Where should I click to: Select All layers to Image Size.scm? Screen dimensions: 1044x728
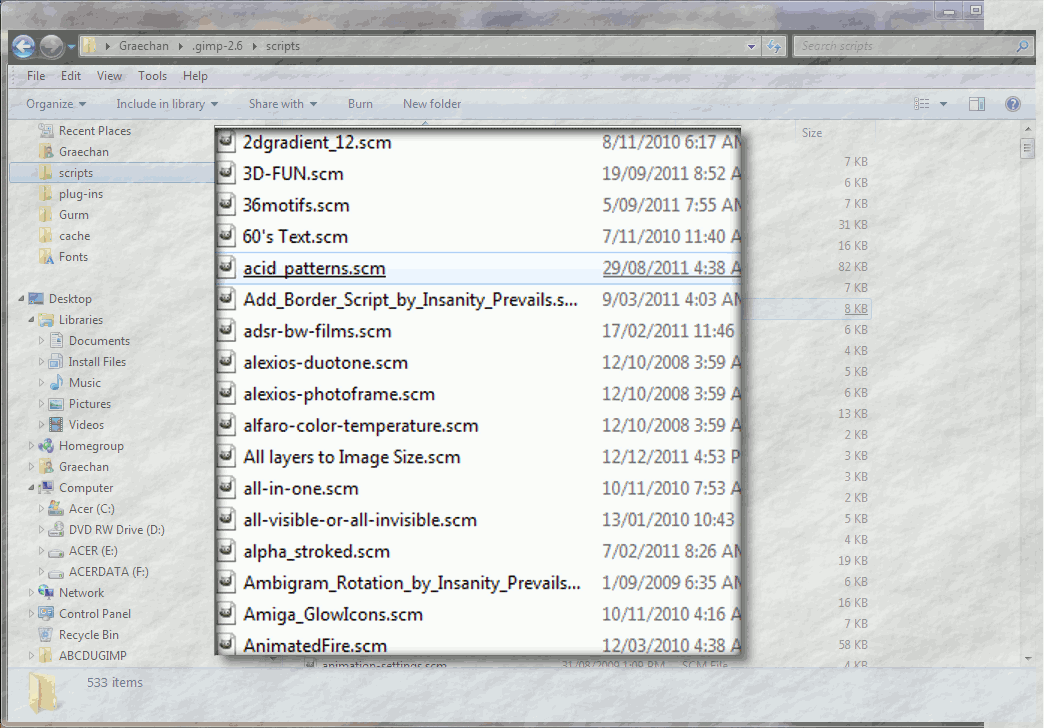click(x=352, y=458)
